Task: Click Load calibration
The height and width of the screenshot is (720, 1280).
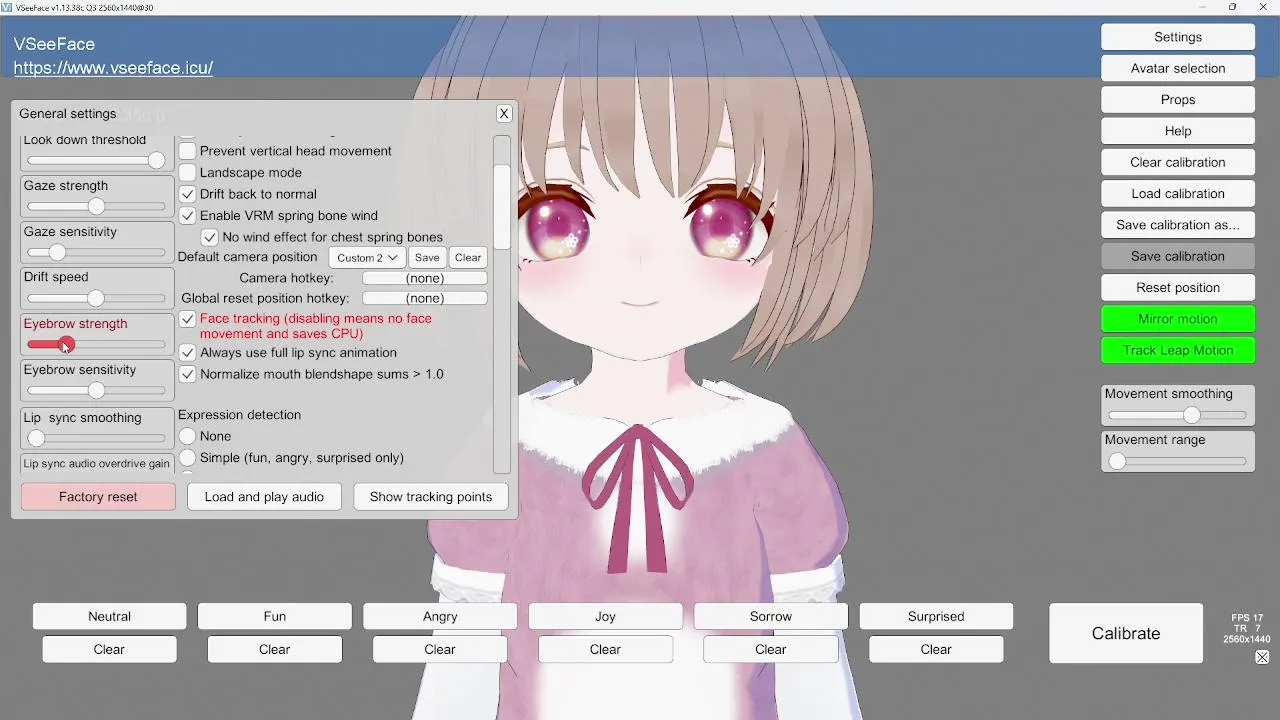Action: [x=1178, y=194]
